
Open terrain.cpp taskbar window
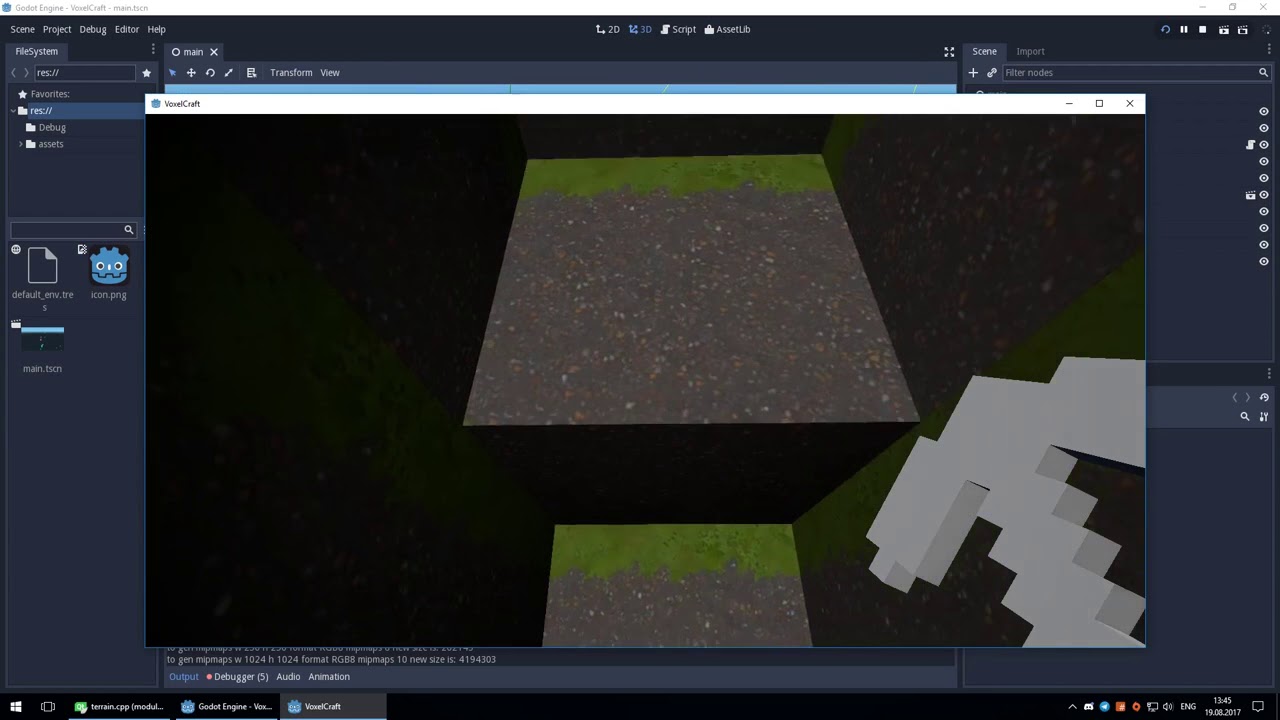[119, 706]
